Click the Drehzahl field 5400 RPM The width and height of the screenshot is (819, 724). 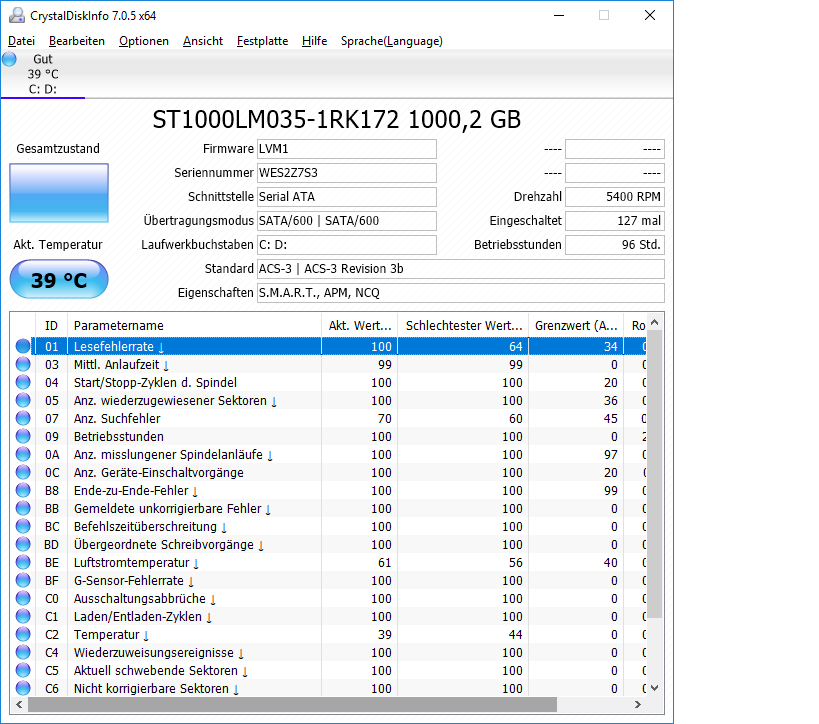[615, 197]
